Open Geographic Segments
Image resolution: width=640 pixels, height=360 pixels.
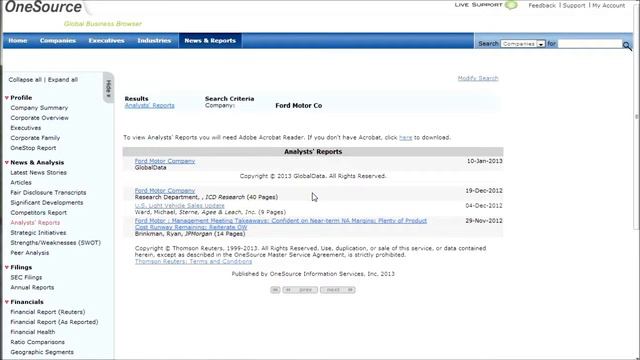click(42, 352)
